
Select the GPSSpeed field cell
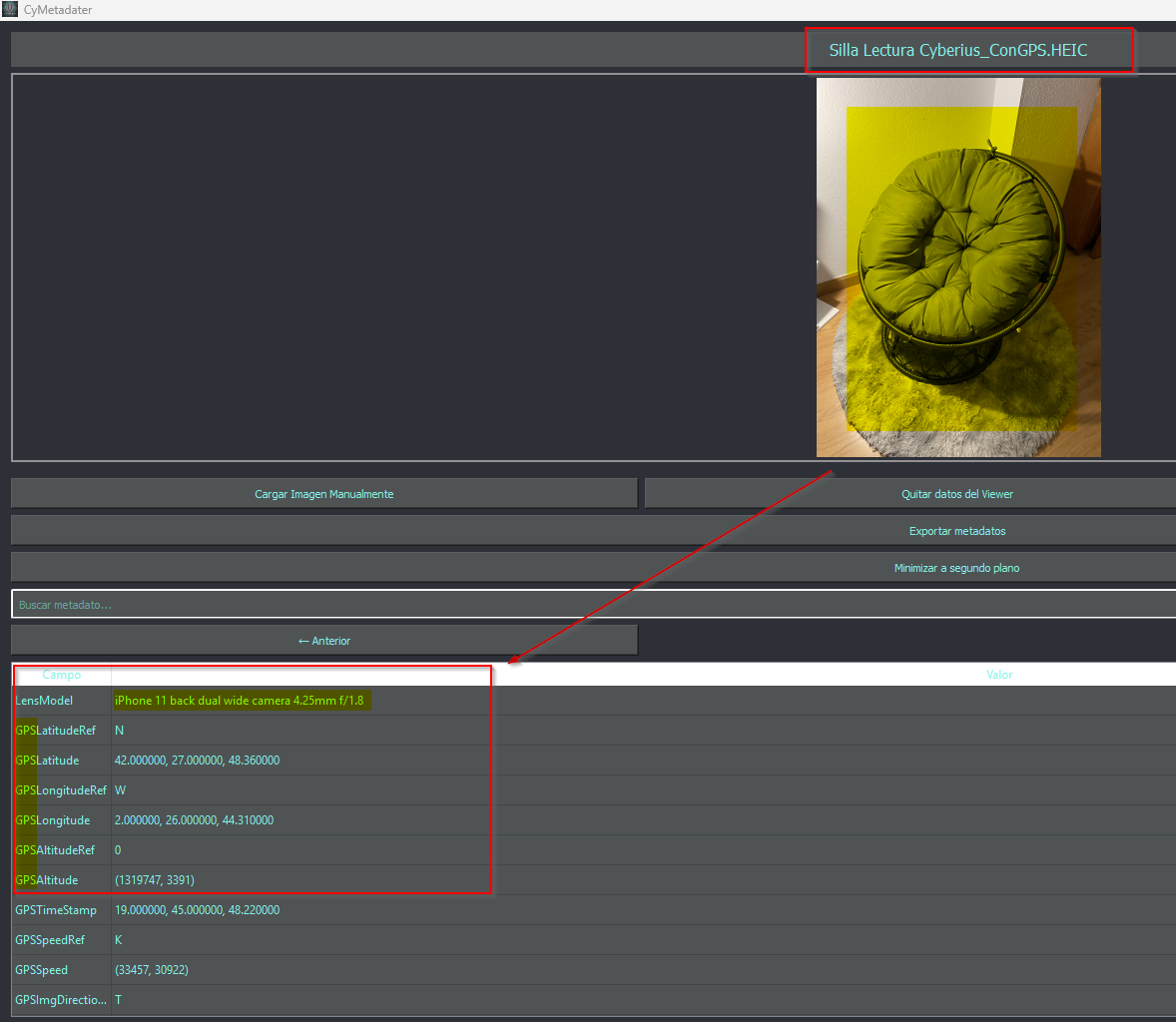tap(62, 970)
